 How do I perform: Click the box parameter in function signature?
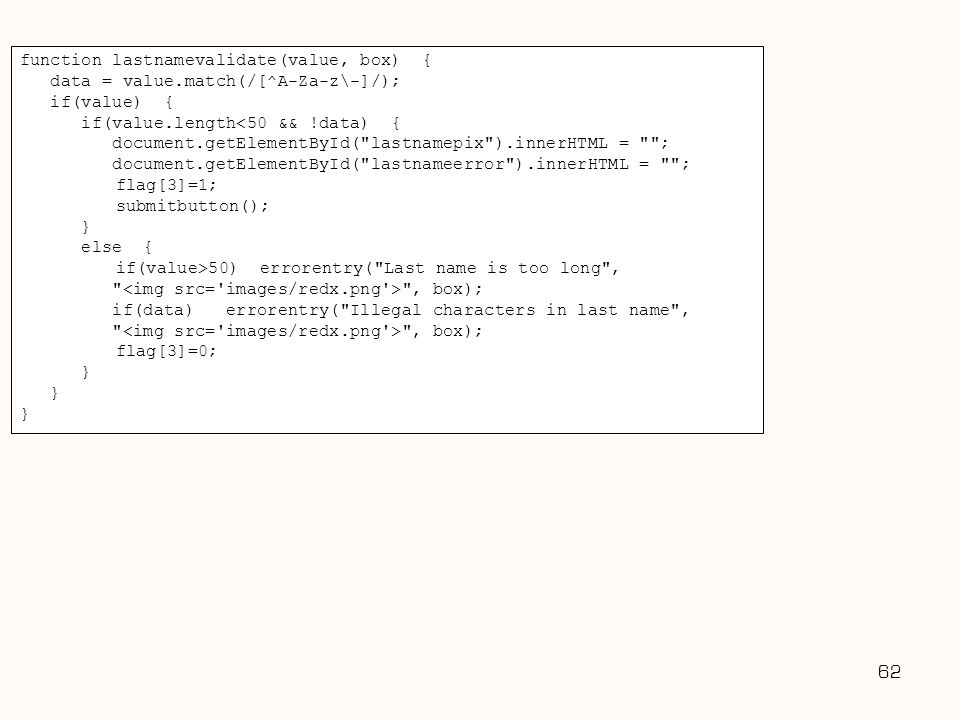(375, 60)
